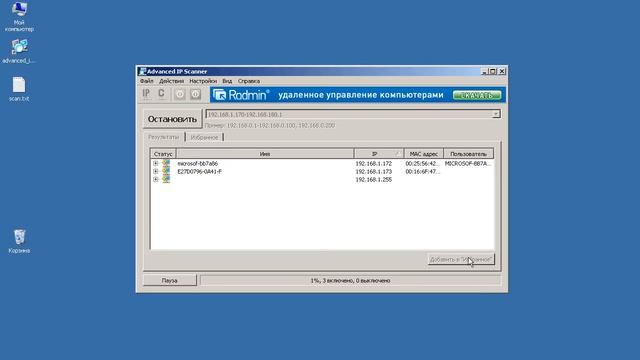
Task: Click the Добавить в "Избранное" button
Action: (461, 259)
